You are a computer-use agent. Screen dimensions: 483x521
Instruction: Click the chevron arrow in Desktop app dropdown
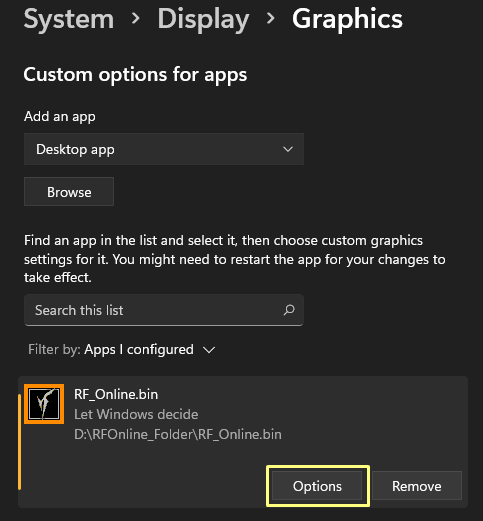[x=288, y=149]
